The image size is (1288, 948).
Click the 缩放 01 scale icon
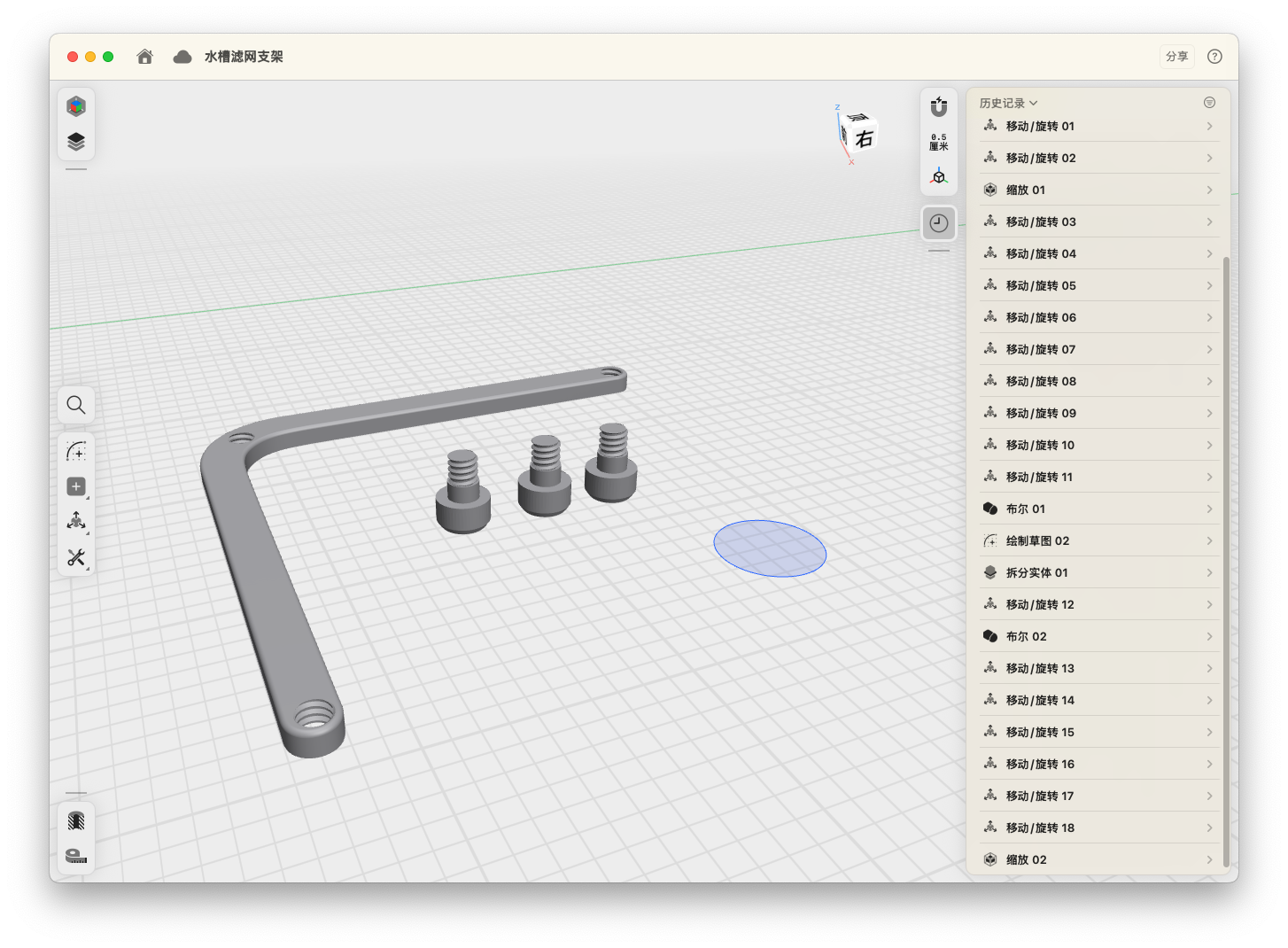tap(990, 190)
